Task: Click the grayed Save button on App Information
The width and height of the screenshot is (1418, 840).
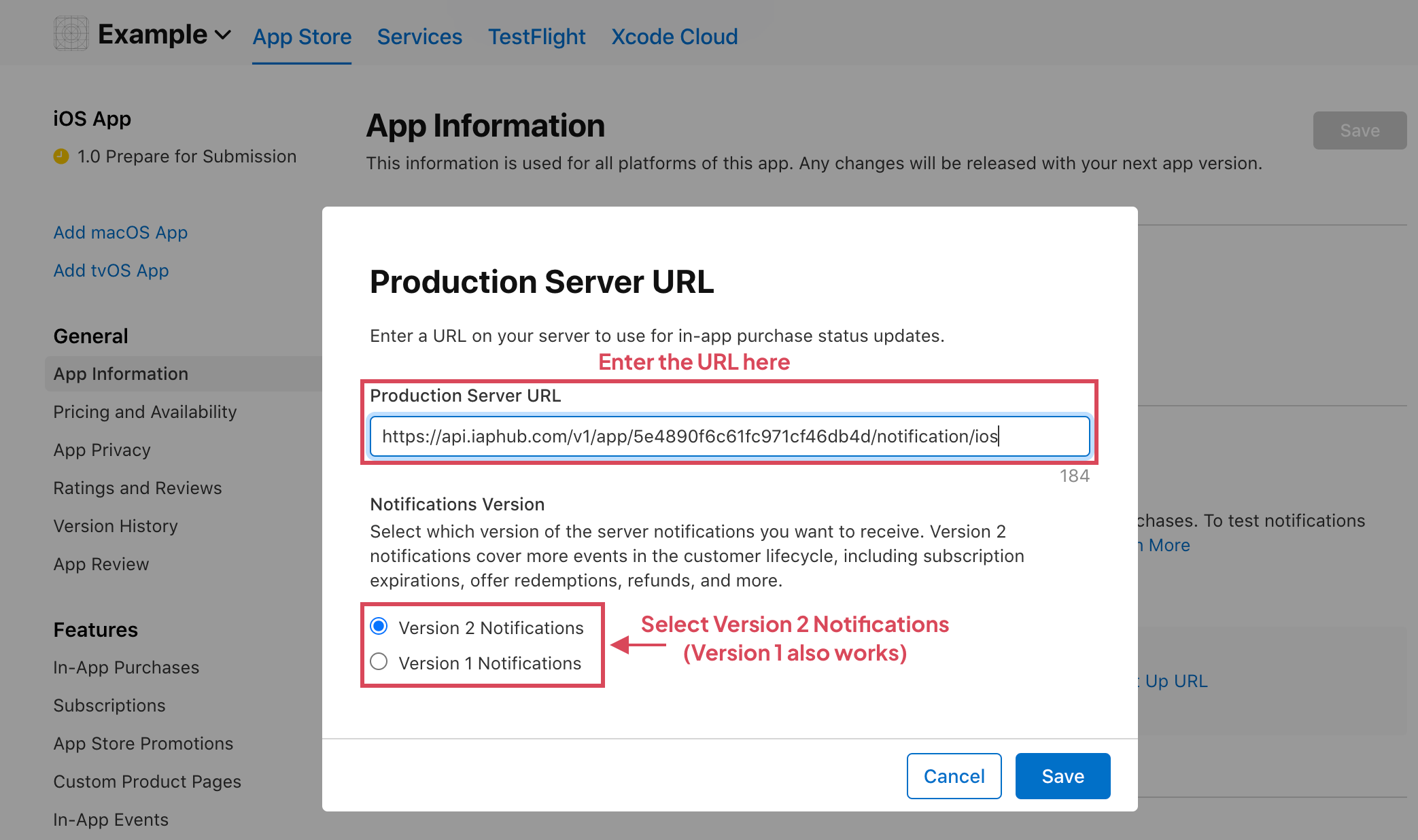Action: [1359, 130]
